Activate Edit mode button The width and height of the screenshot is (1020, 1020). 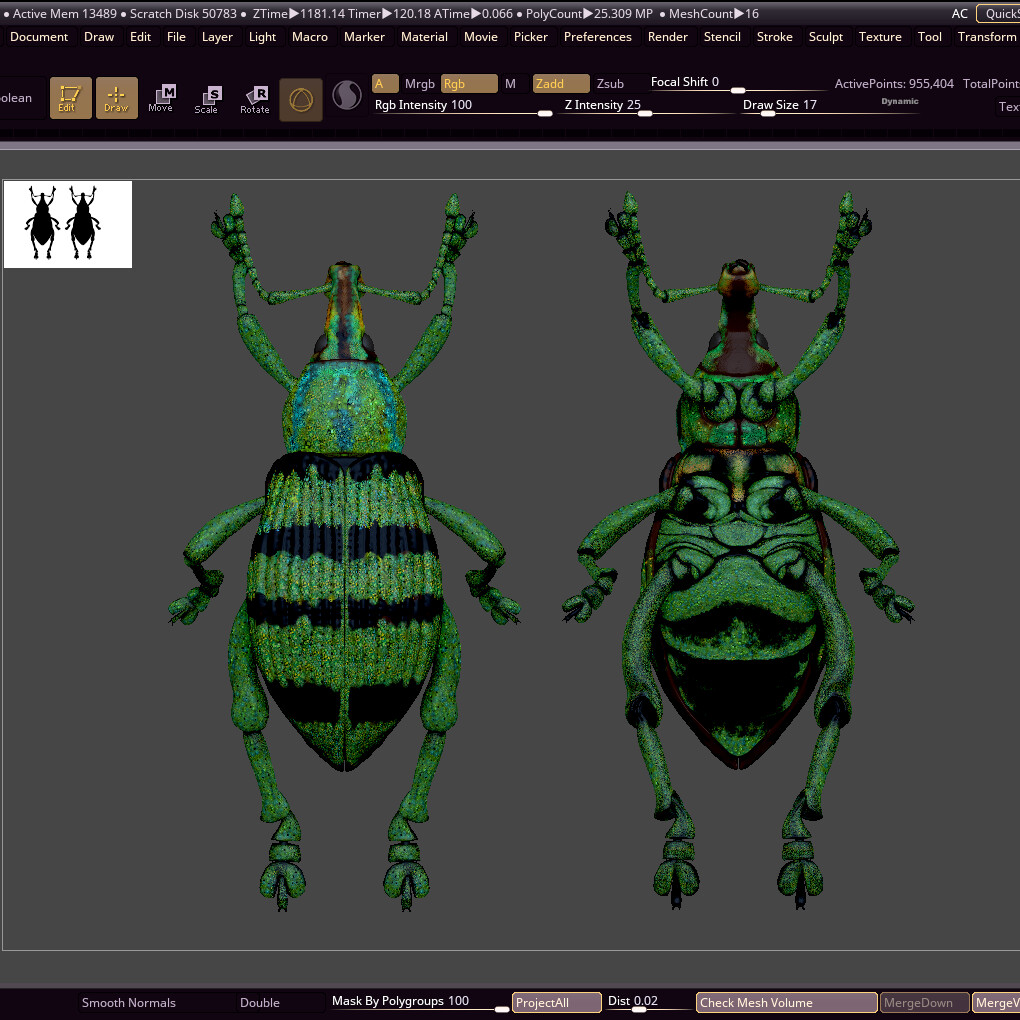70,98
